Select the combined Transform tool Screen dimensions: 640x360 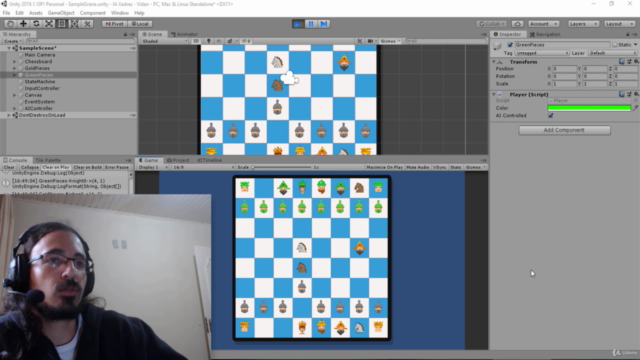pos(74,24)
